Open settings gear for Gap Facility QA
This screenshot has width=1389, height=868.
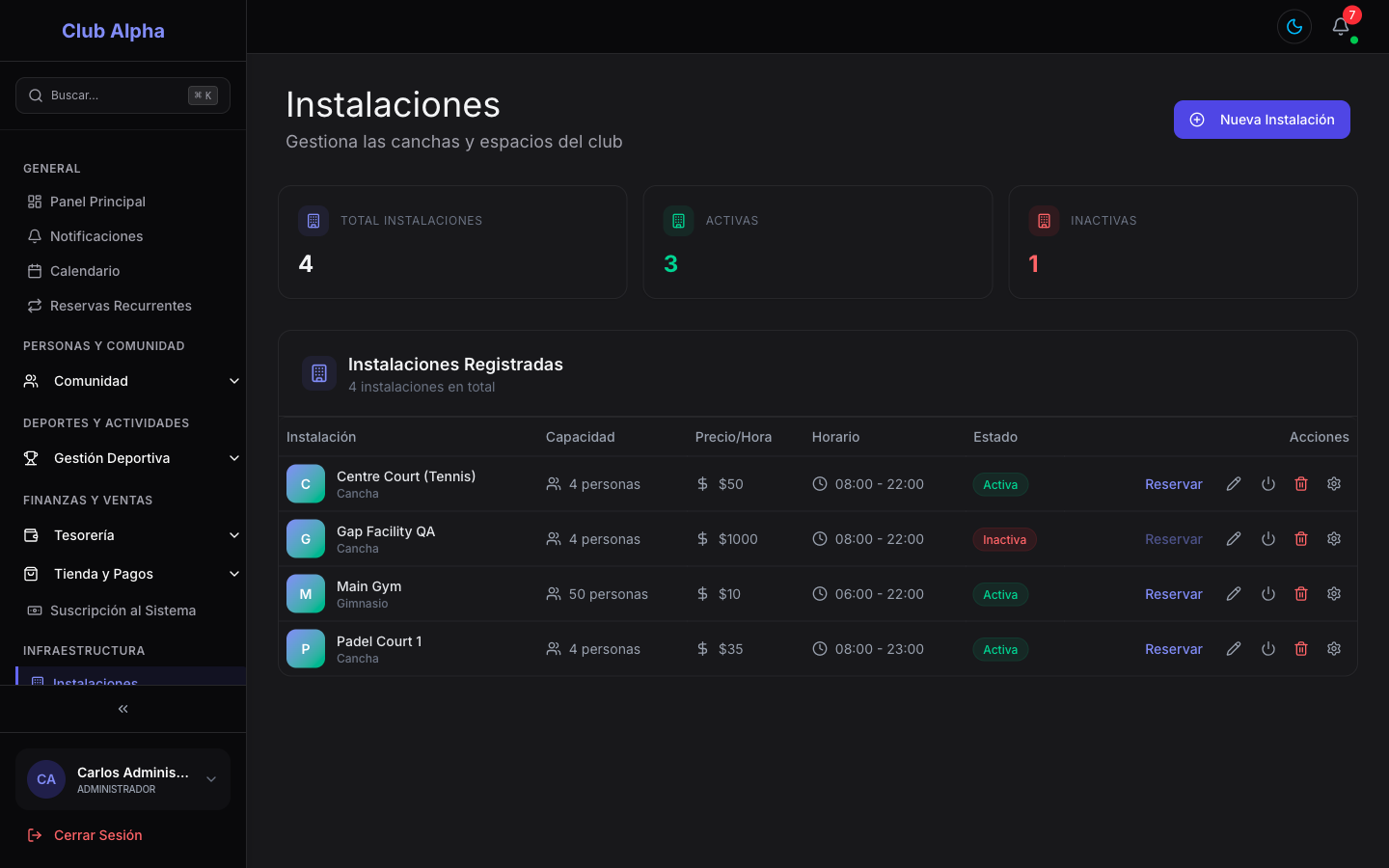pyautogui.click(x=1334, y=539)
